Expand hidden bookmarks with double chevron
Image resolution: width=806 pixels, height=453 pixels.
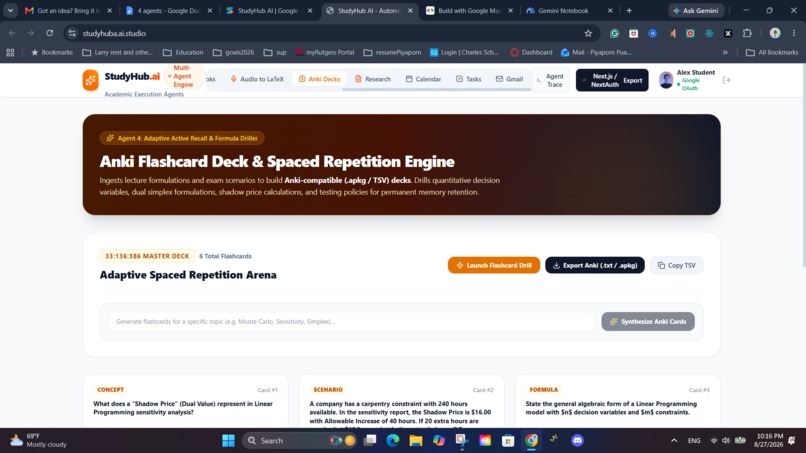[725, 52]
